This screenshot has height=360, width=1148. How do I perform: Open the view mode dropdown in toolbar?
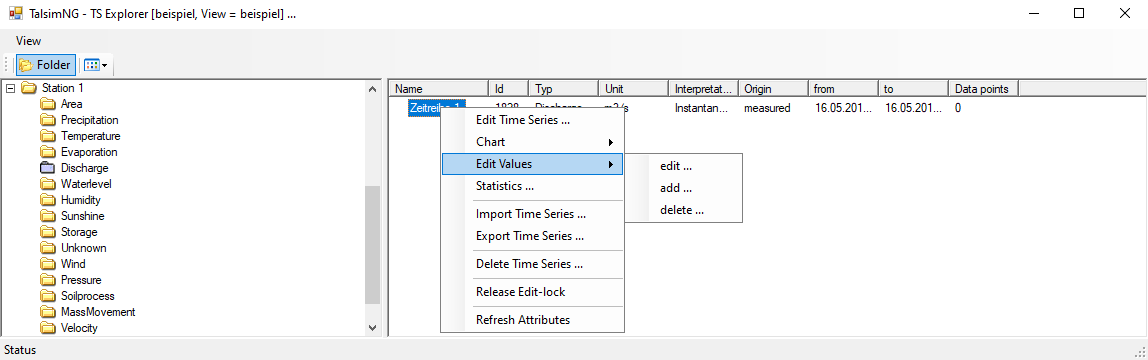pyautogui.click(x=96, y=65)
